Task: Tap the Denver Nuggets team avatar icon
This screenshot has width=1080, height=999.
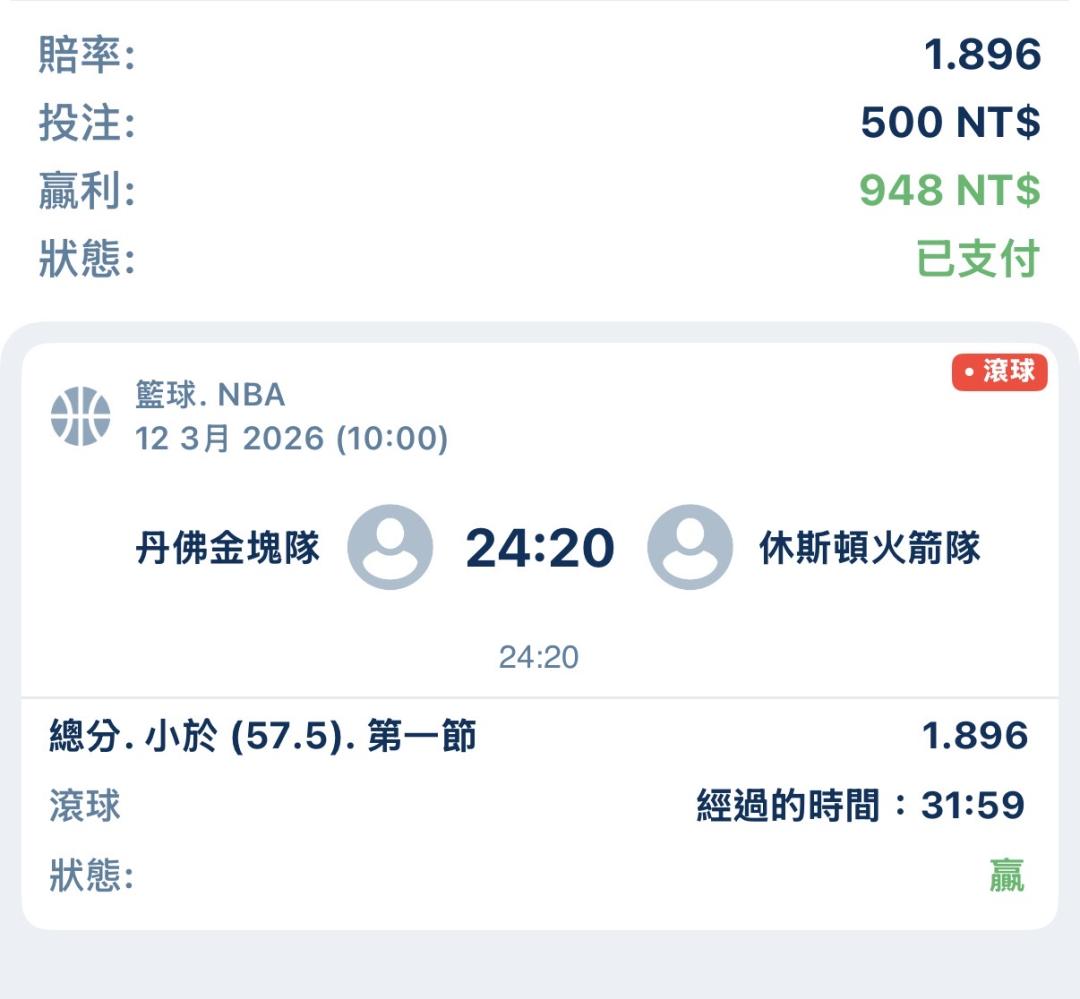Action: [390, 547]
